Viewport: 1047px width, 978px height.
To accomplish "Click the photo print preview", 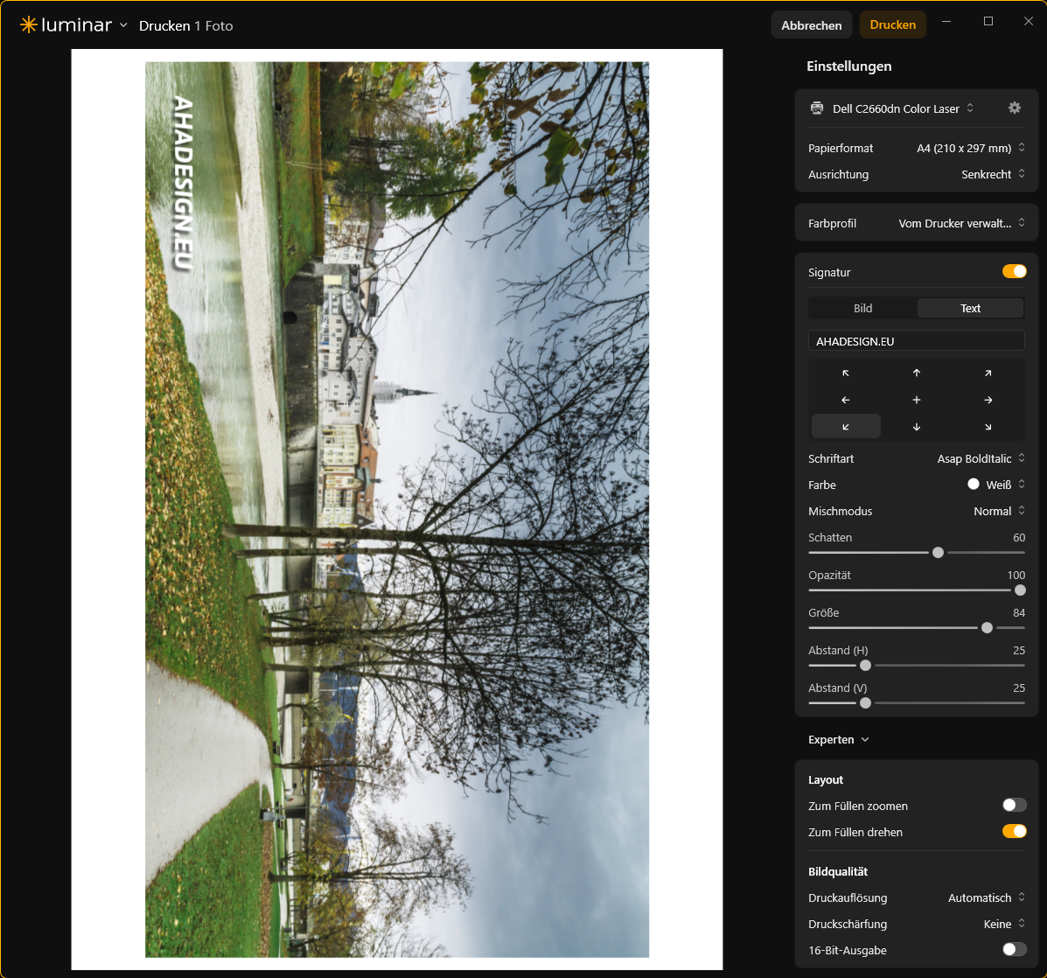I will click(x=397, y=509).
